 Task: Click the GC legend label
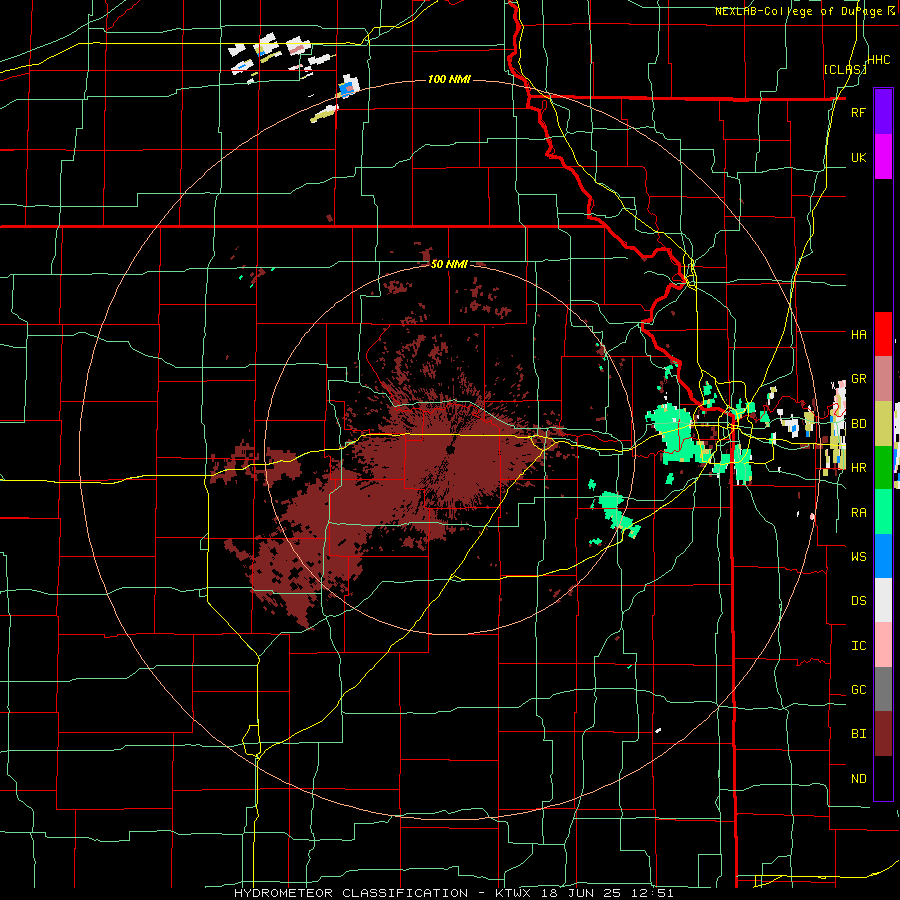(858, 689)
